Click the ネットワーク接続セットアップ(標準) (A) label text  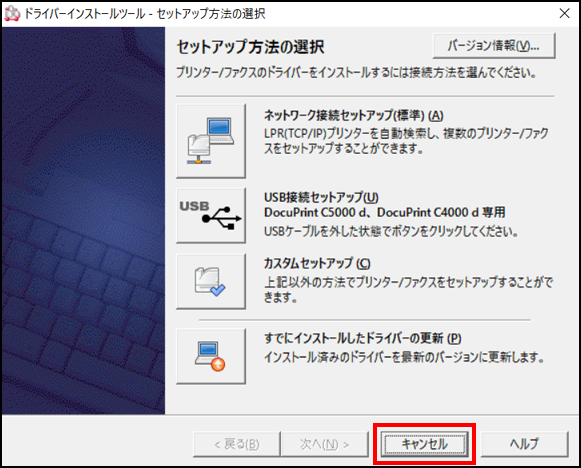point(353,116)
